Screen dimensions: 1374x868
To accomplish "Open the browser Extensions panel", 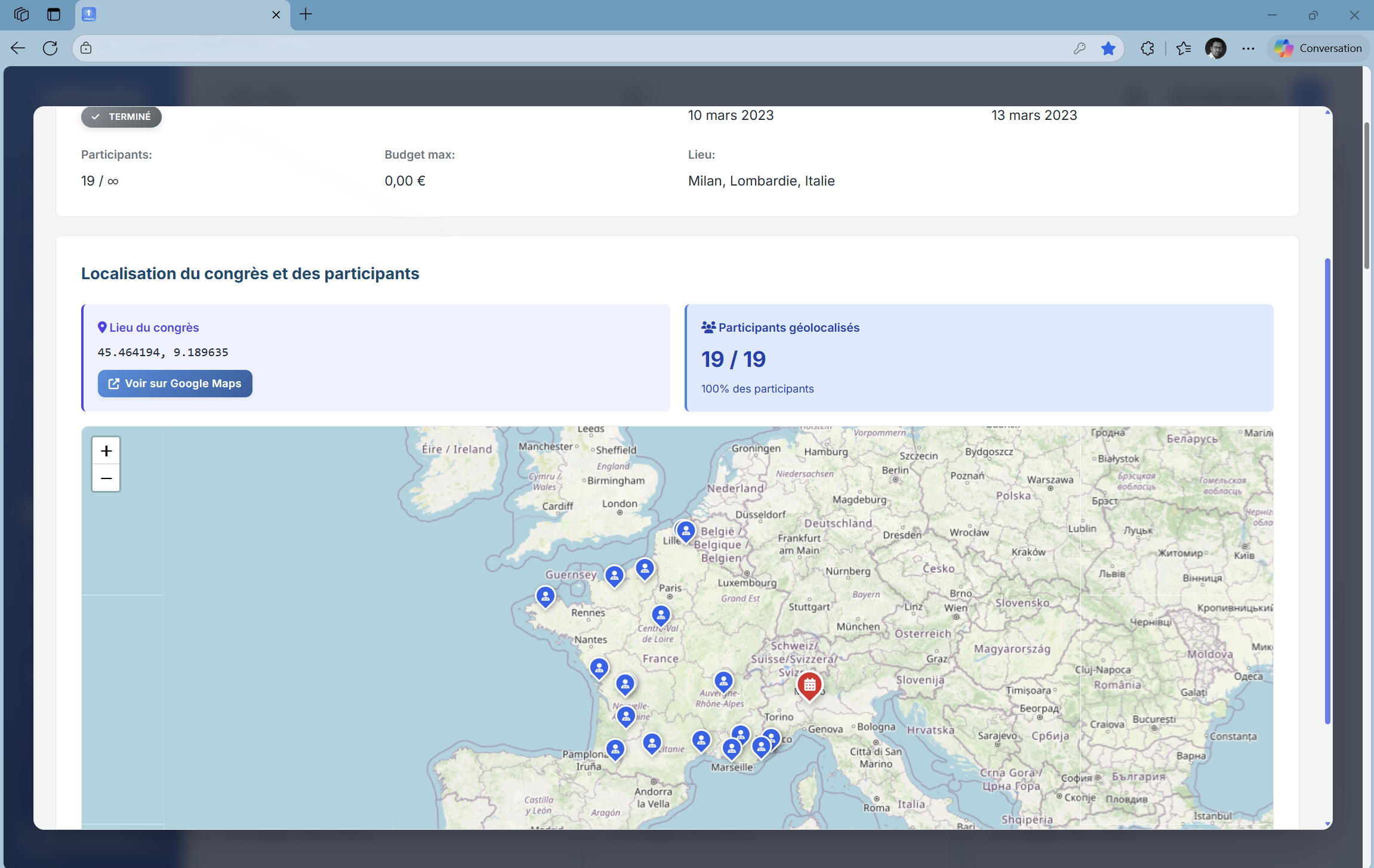I will click(x=1147, y=48).
